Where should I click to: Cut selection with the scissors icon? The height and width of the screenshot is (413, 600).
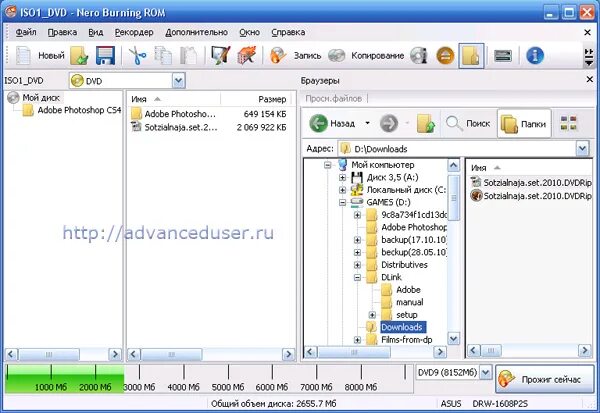pos(137,56)
